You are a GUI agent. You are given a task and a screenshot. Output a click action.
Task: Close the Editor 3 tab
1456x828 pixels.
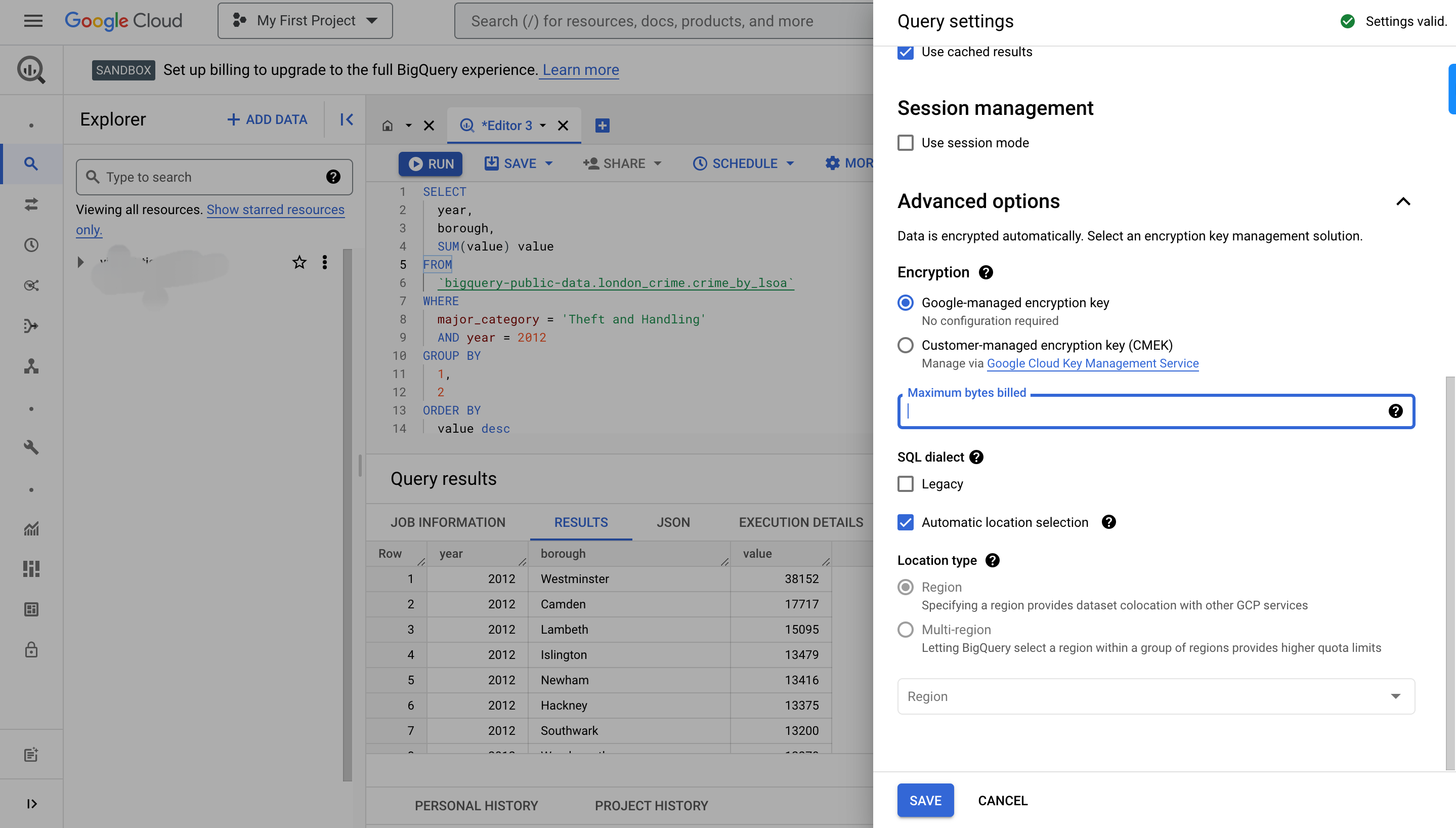(x=563, y=126)
